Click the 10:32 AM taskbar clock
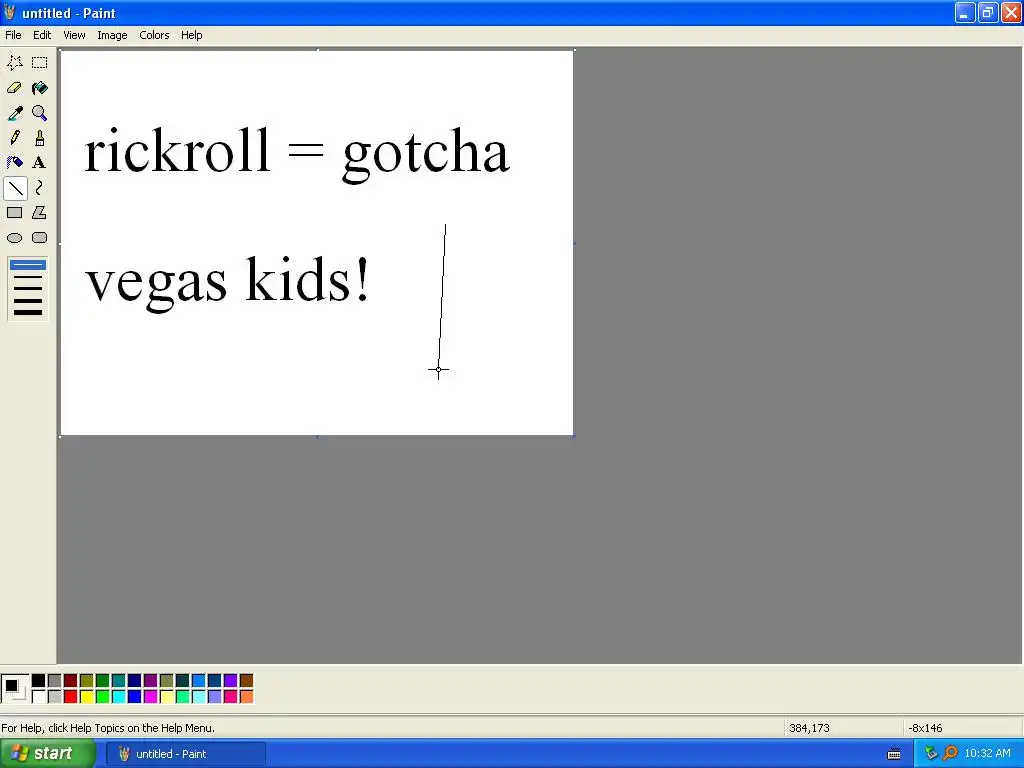The height and width of the screenshot is (768, 1024). pos(987,754)
